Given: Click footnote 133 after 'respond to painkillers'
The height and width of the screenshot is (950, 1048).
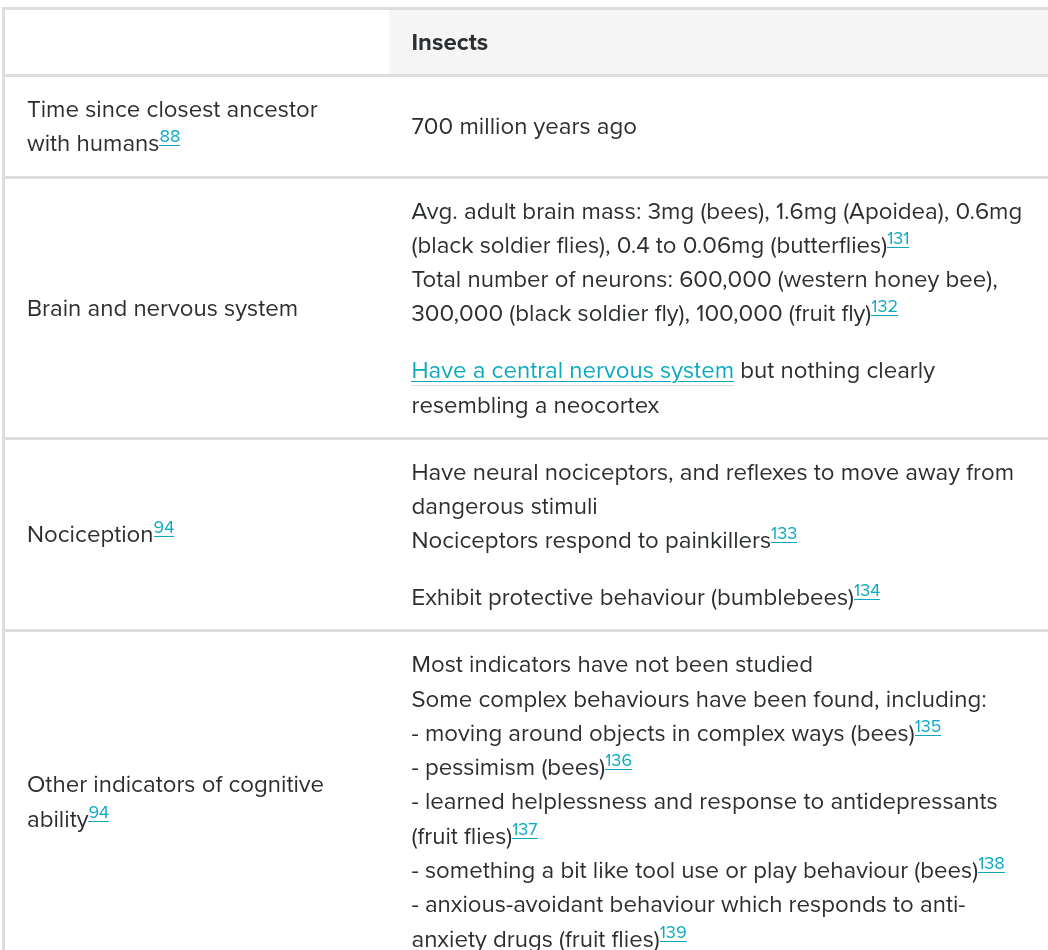Looking at the screenshot, I should point(784,534).
